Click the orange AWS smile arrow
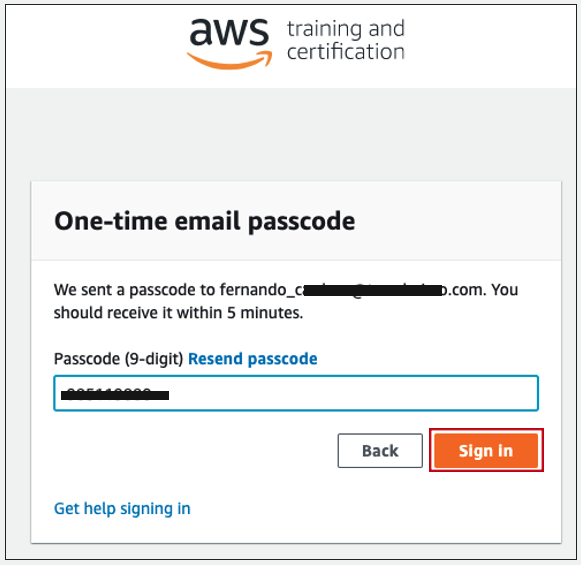This screenshot has width=581, height=565. pyautogui.click(x=230, y=61)
